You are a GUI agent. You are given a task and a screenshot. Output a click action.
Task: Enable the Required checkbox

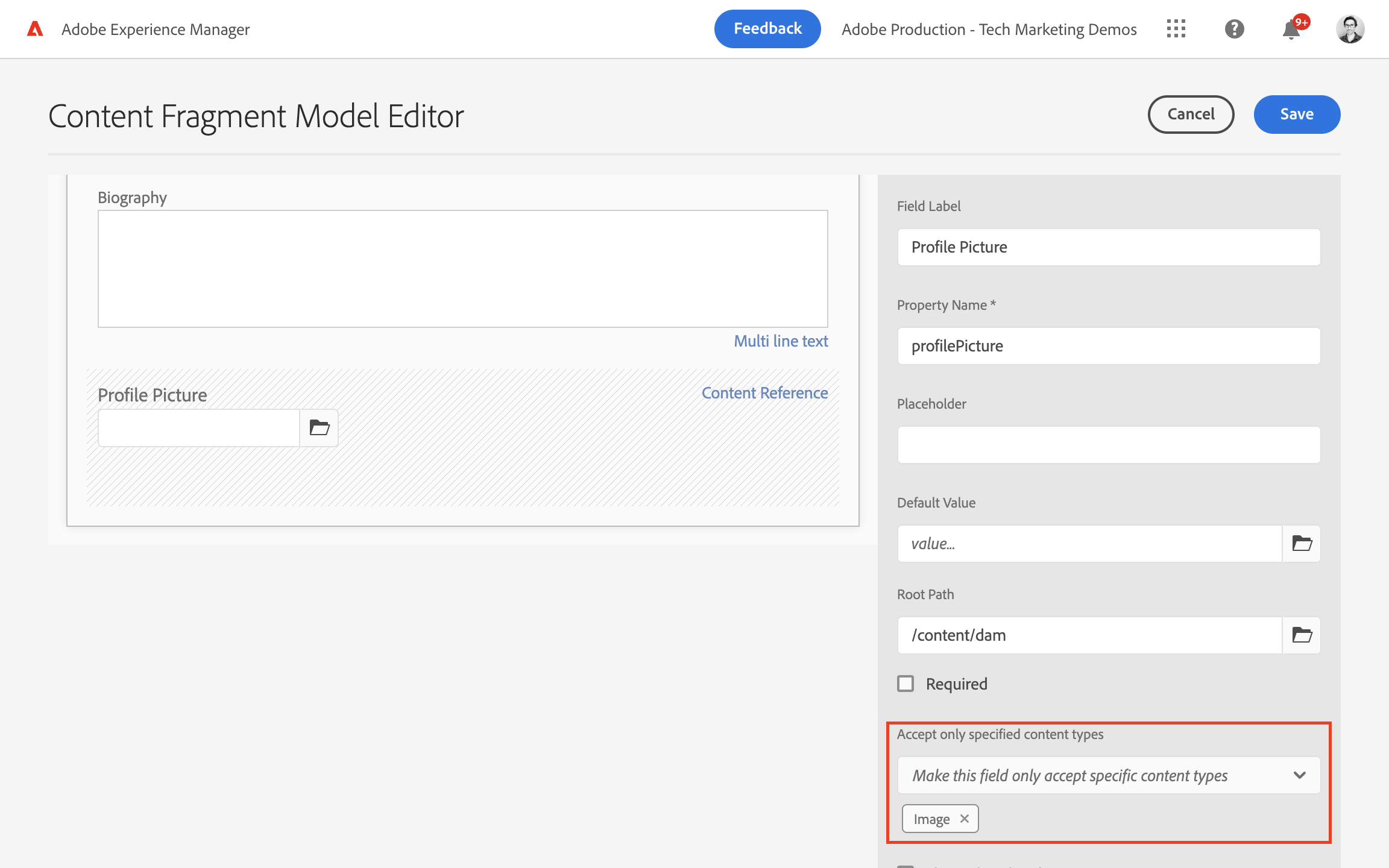click(906, 684)
